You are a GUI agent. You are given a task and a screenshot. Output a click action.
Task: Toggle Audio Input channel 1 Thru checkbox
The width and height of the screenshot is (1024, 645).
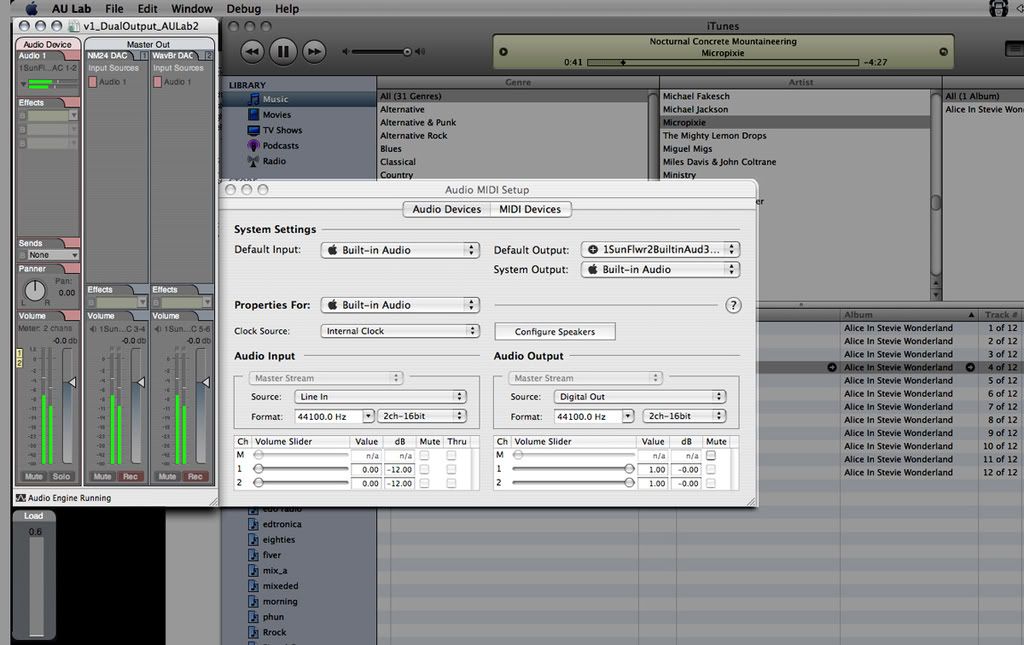point(451,469)
